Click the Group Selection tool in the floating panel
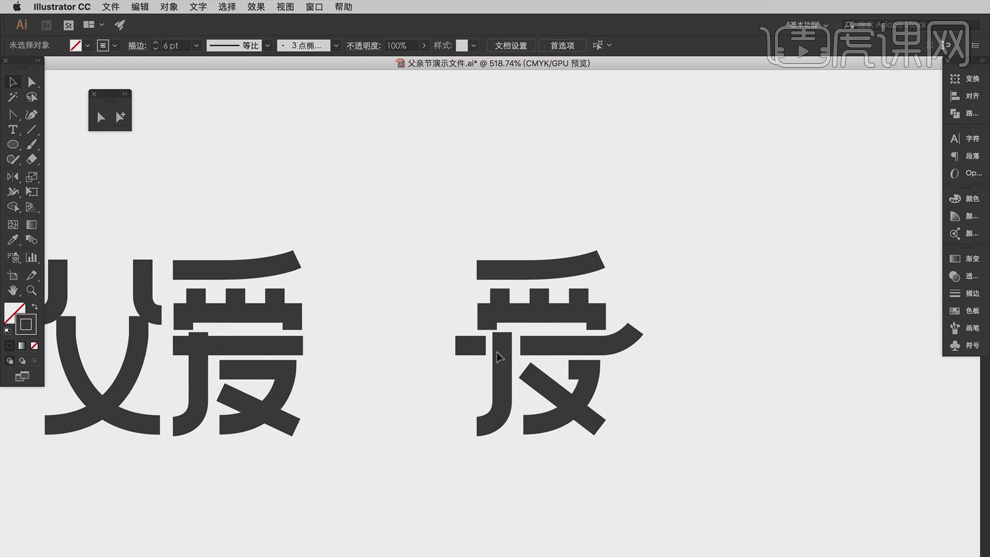Screen dimensions: 990x557 pos(120,117)
